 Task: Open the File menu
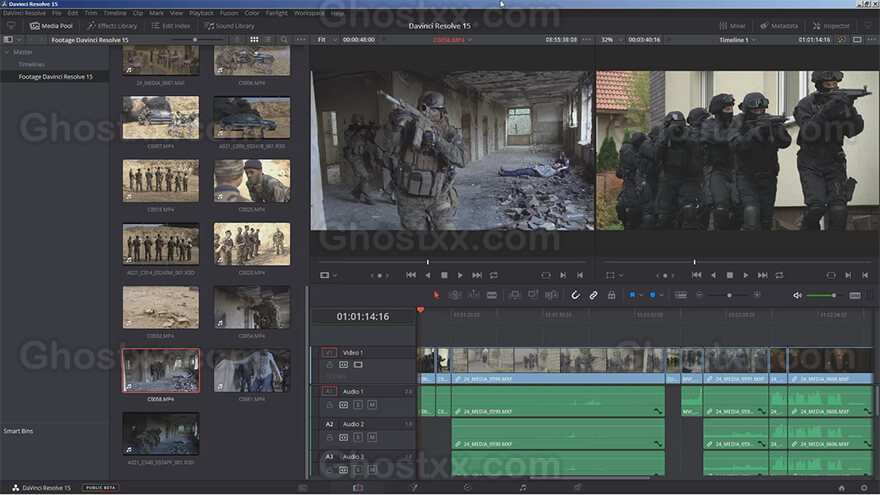click(x=57, y=13)
